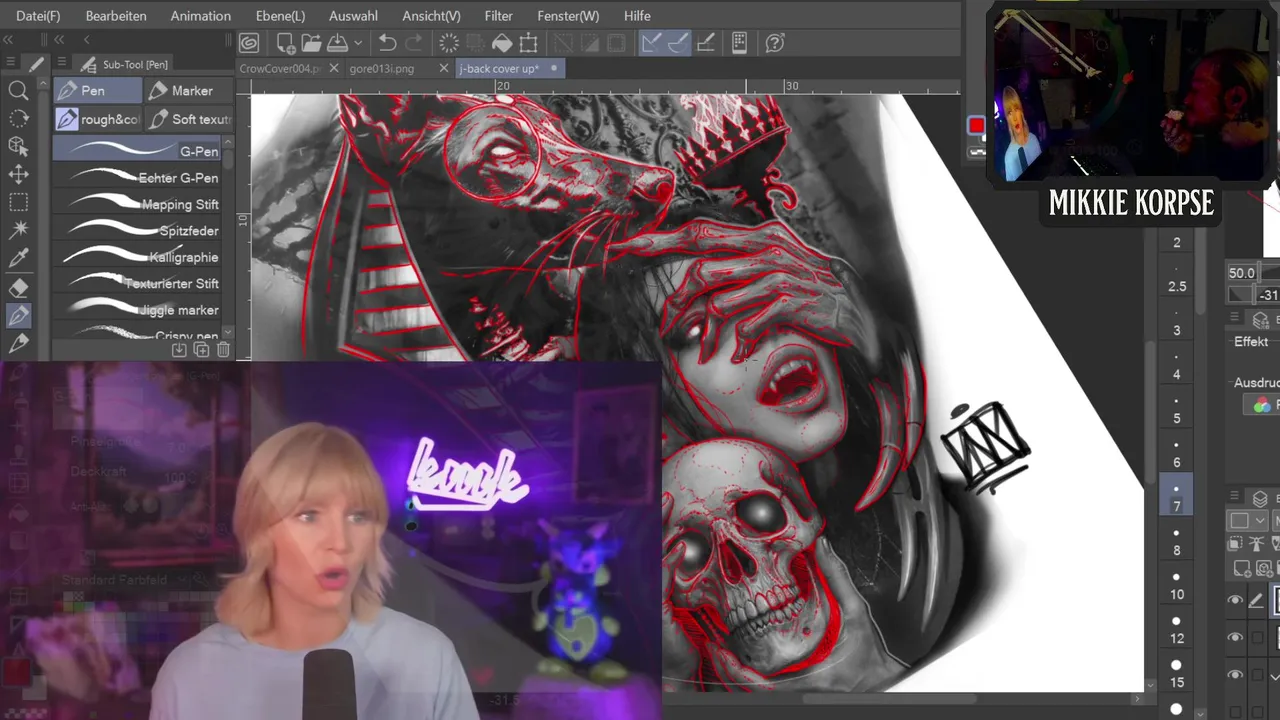Redo the undone action
The height and width of the screenshot is (720, 1280).
coord(414,43)
